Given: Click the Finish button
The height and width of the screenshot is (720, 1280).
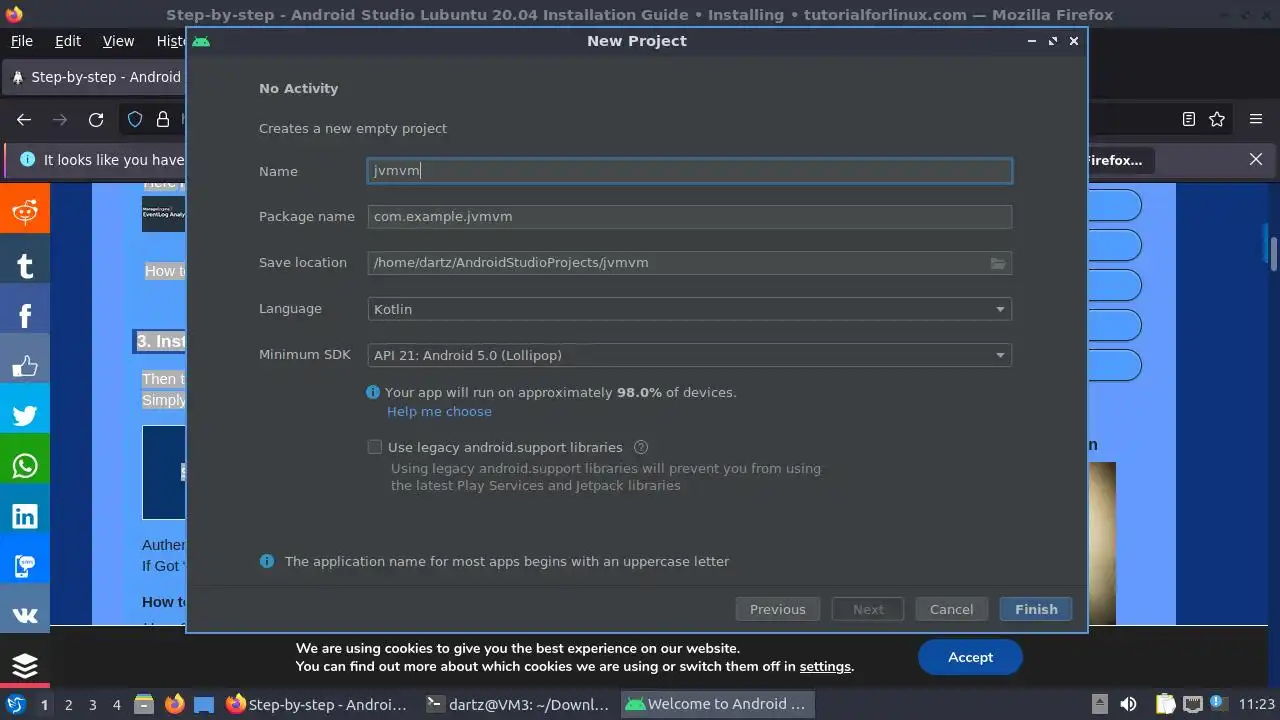Looking at the screenshot, I should [1036, 609].
